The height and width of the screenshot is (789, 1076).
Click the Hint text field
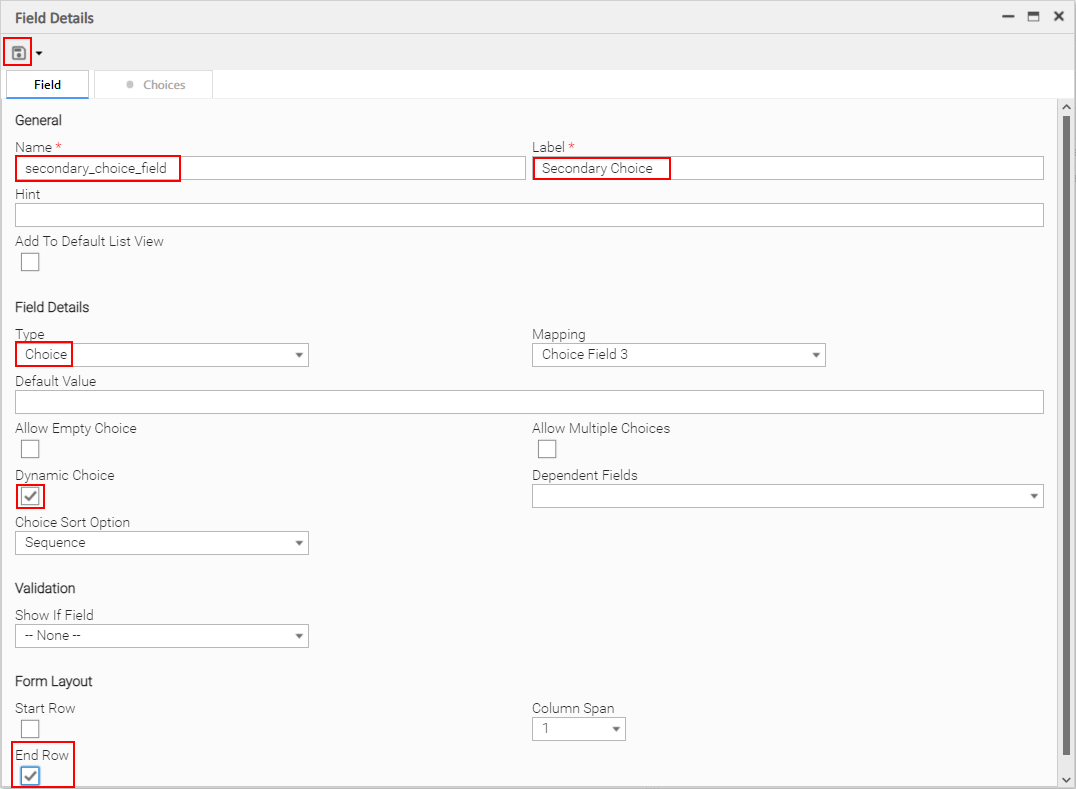[529, 215]
